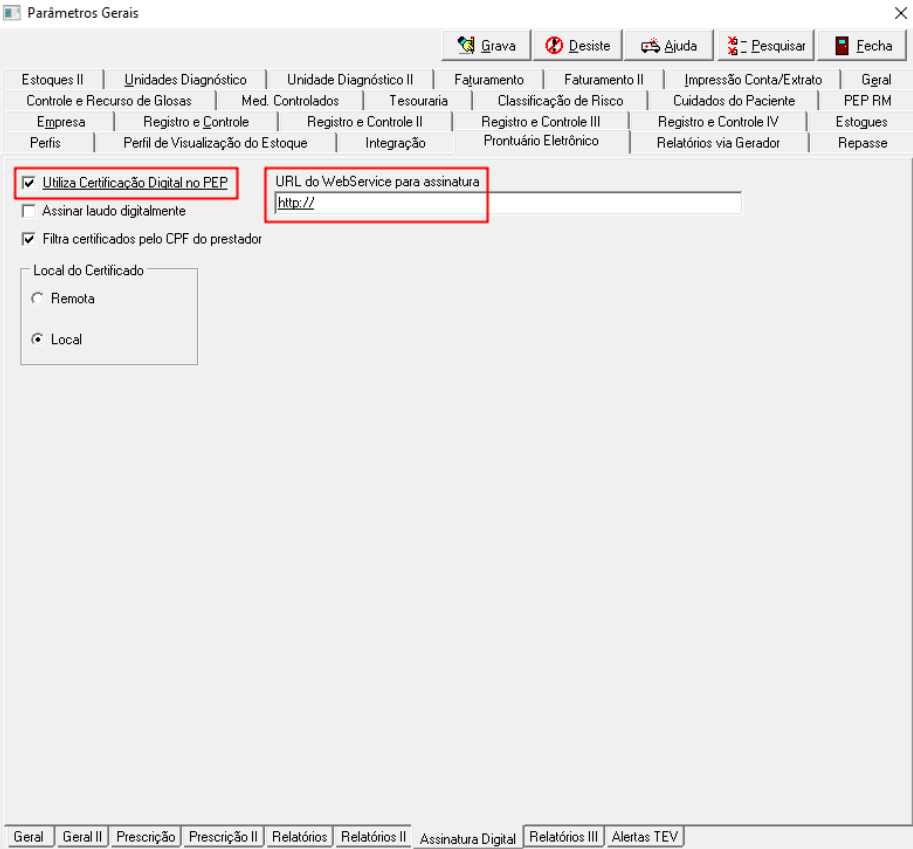Open Registro e Controle III tab
This screenshot has width=913, height=849.
pyautogui.click(x=540, y=122)
